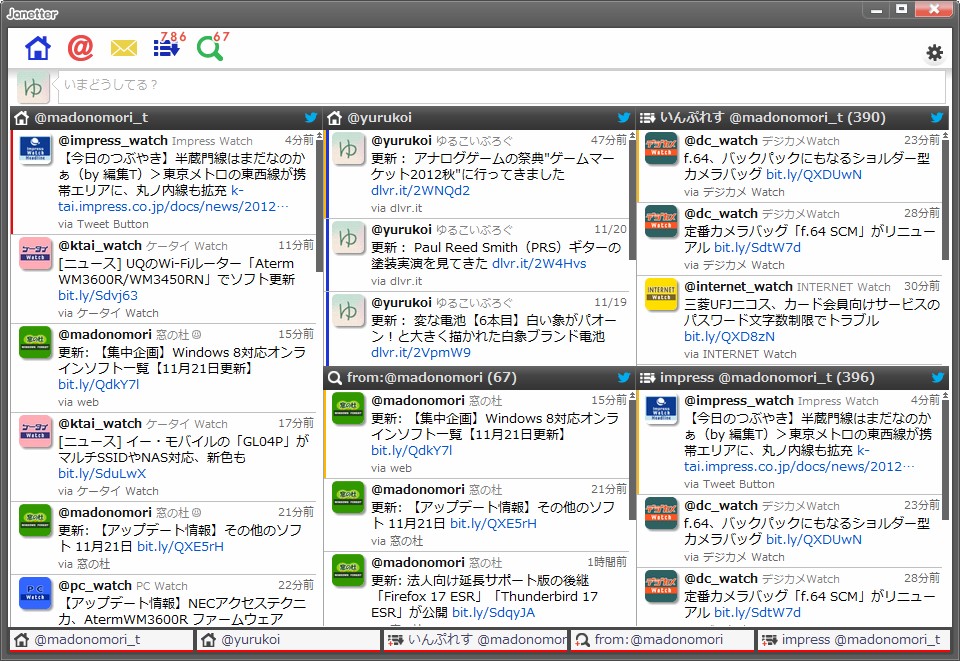Click the Twitter bird on the @madonomori_t column

310,117
